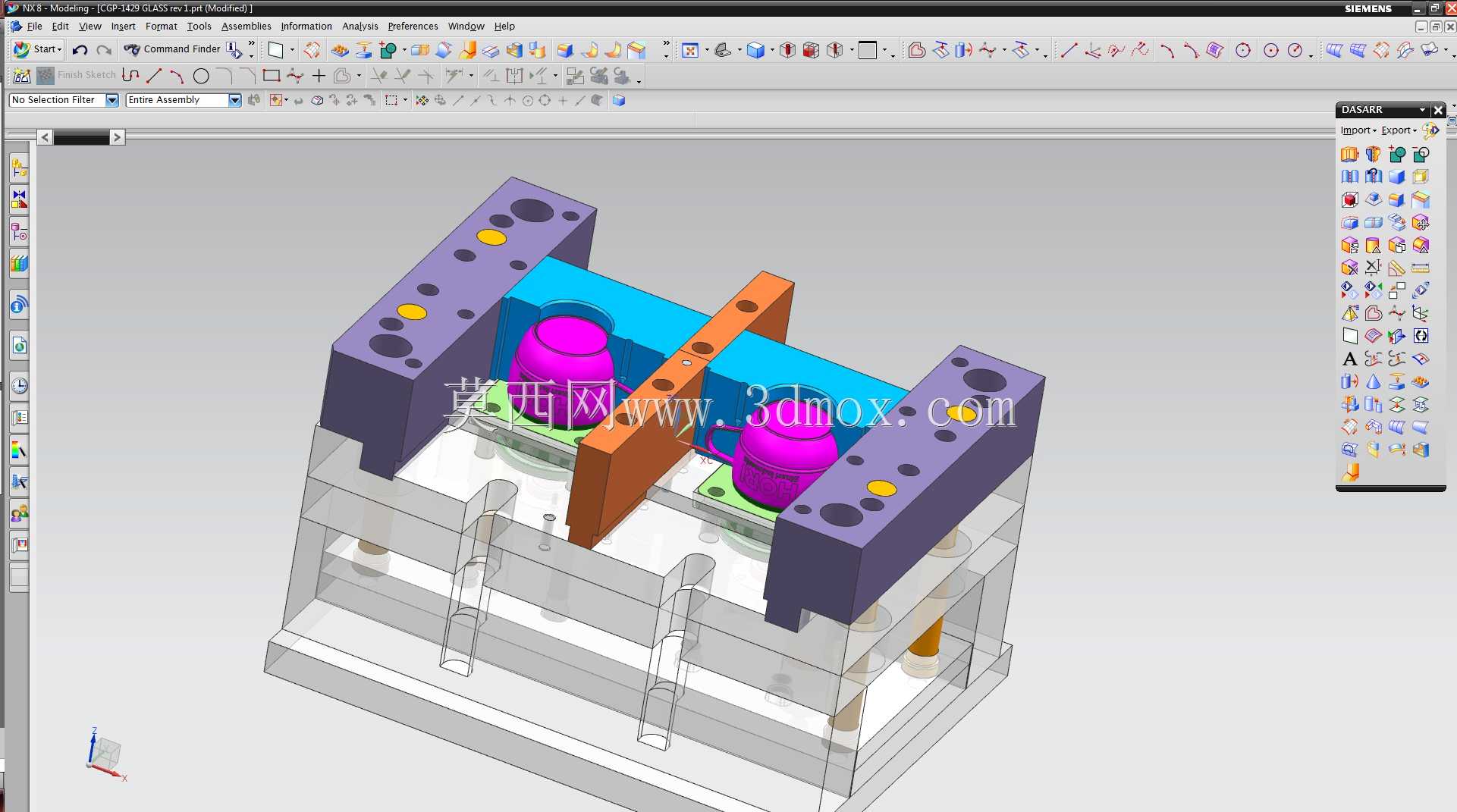Open the Tools menu
The height and width of the screenshot is (812, 1457).
199,27
